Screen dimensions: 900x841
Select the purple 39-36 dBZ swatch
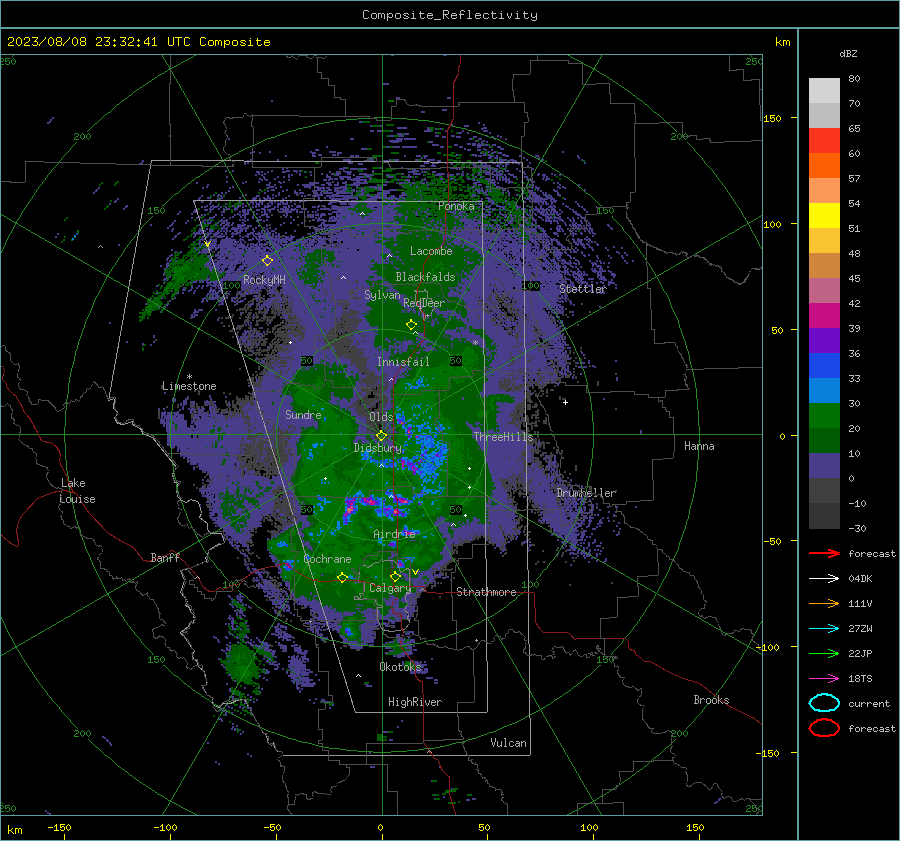(824, 341)
